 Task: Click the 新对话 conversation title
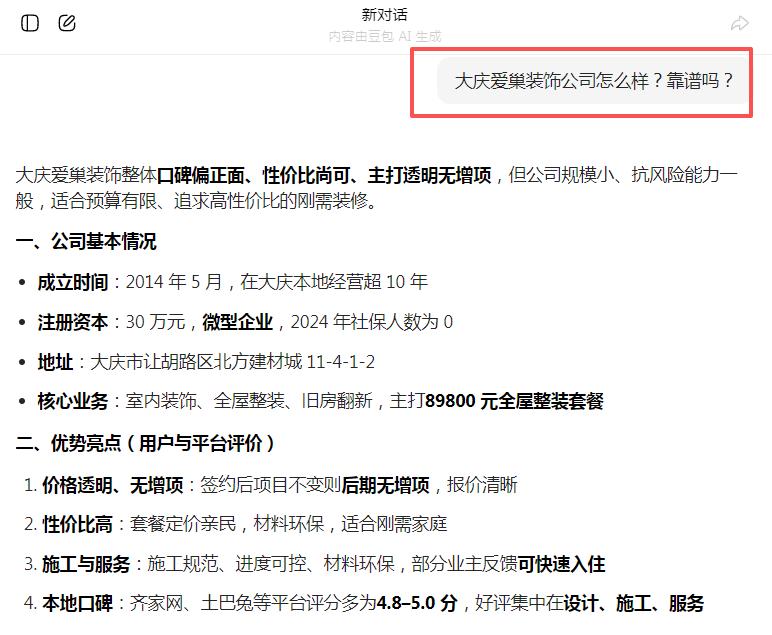click(385, 15)
